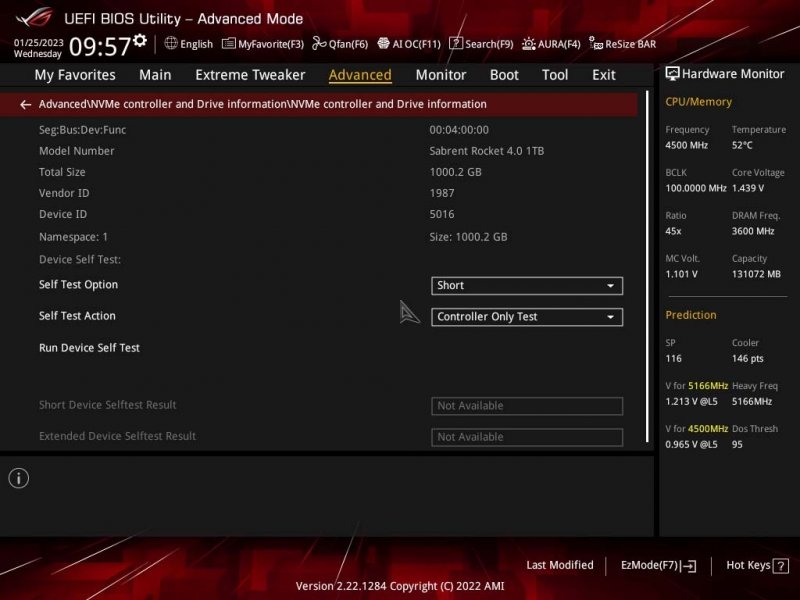Click the back arrow in the breadcrumb bar
The image size is (800, 600).
click(x=25, y=105)
